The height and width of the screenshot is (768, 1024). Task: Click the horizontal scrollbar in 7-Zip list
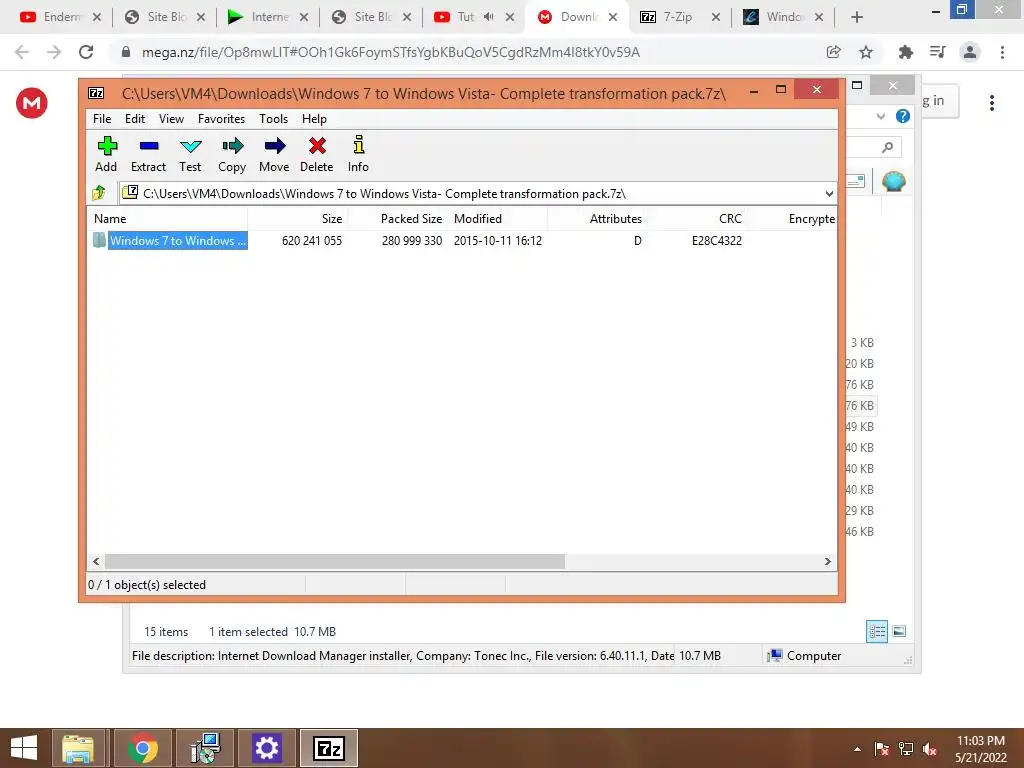[335, 562]
